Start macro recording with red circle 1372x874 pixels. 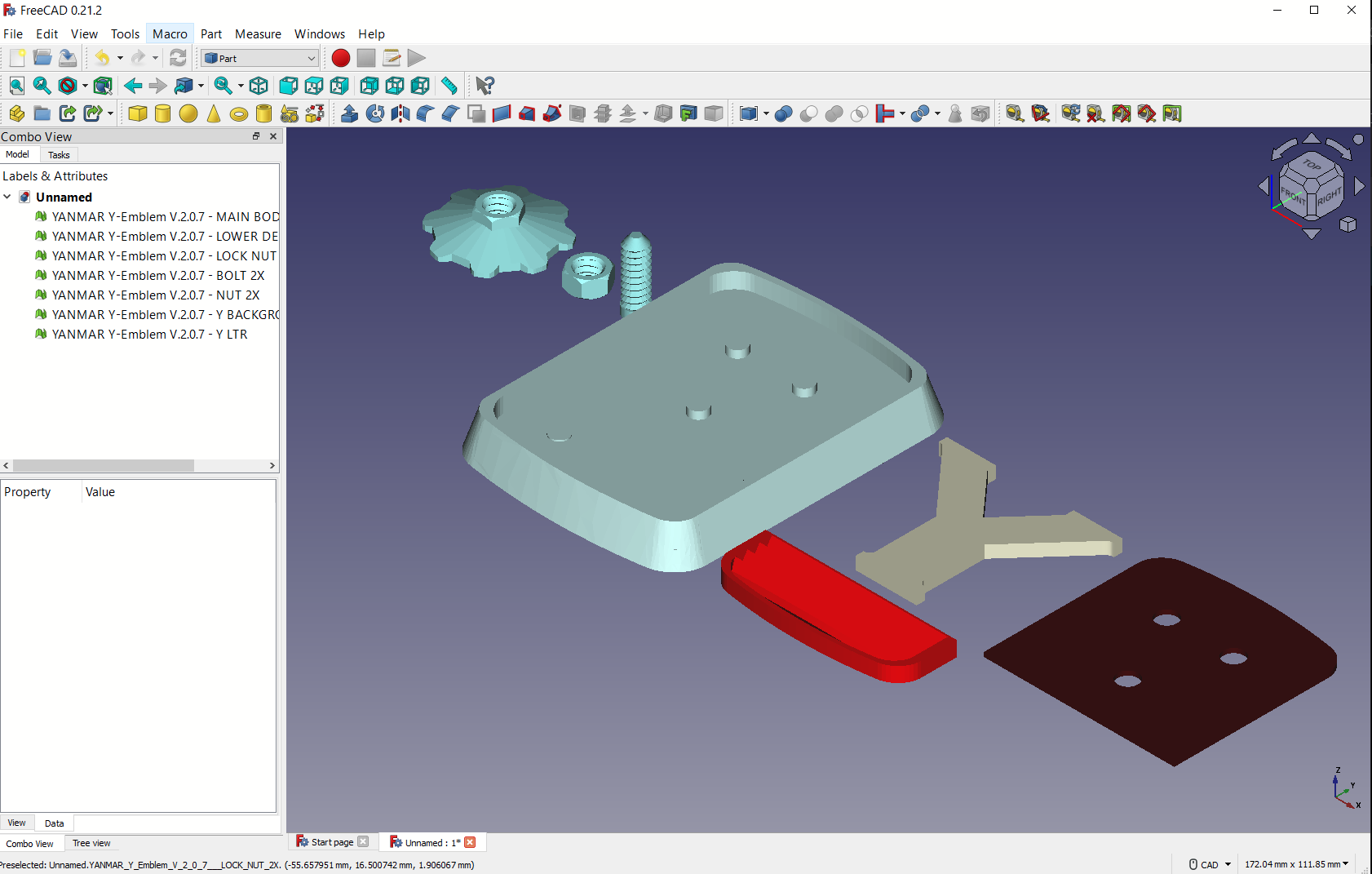coord(341,58)
